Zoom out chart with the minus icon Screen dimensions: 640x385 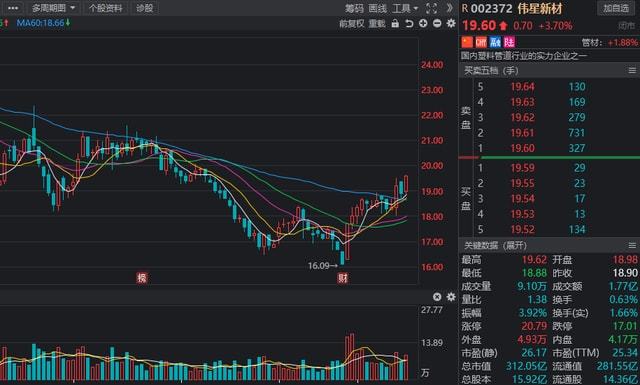tap(437, 23)
